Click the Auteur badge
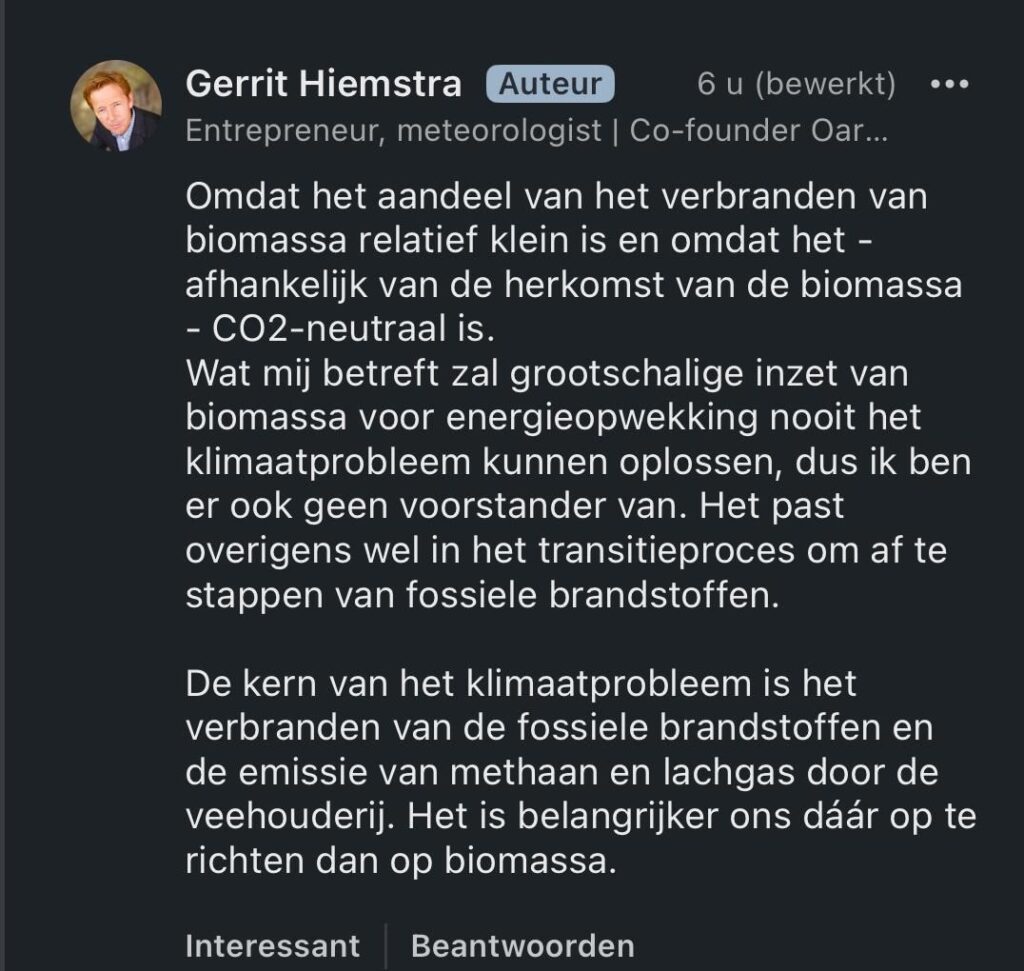 [x=550, y=84]
